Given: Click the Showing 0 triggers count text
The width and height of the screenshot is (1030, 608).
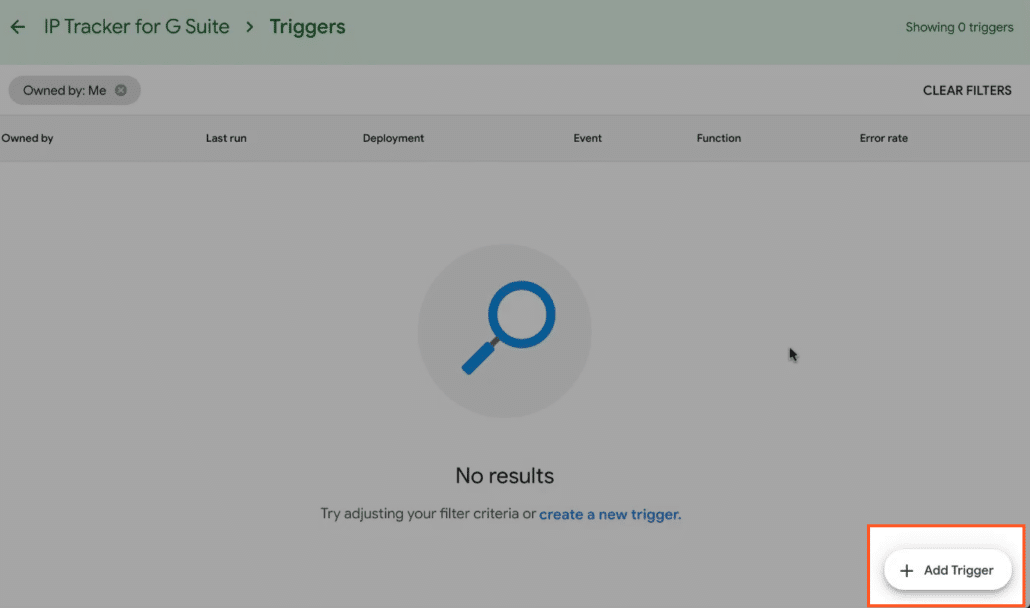Looking at the screenshot, I should tap(959, 28).
